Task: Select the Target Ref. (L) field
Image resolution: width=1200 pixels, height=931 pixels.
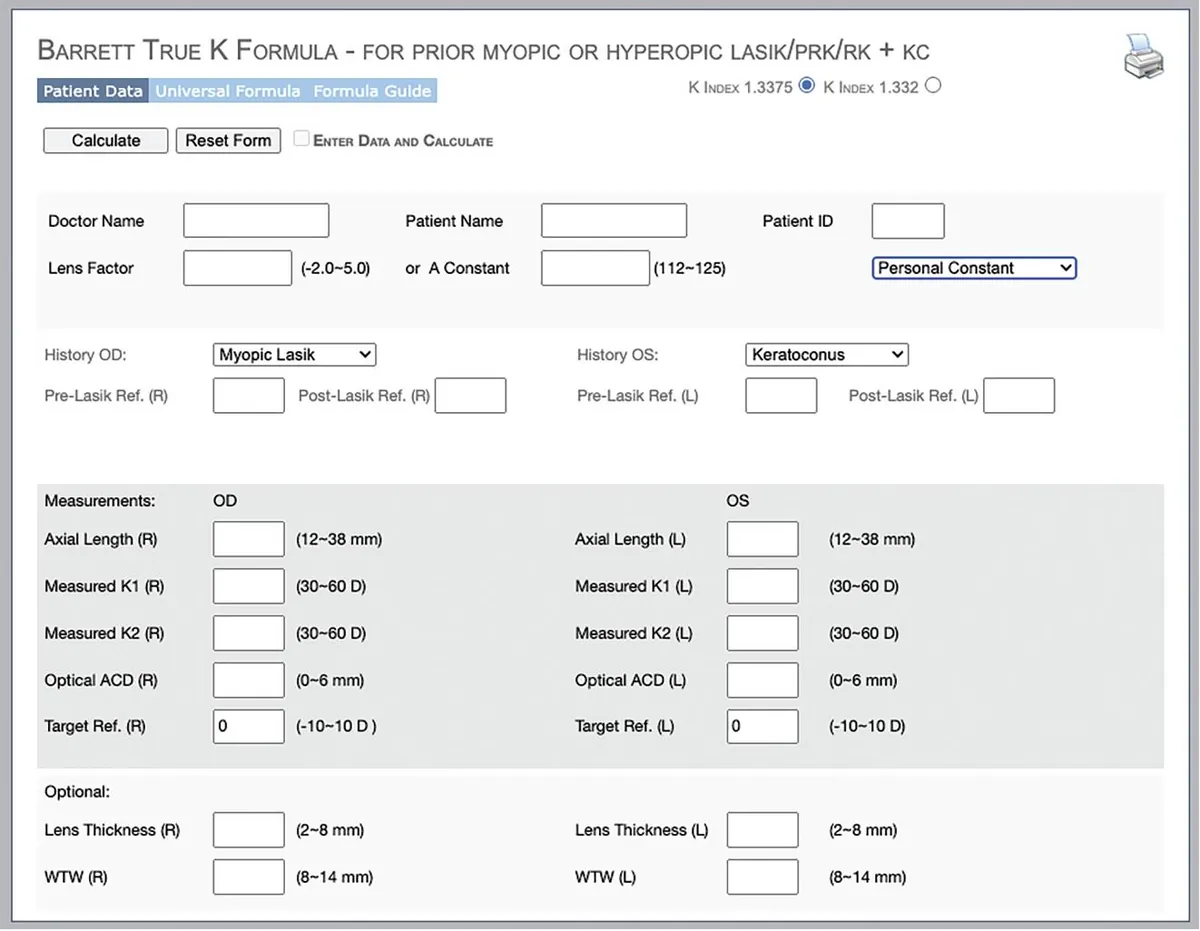Action: [x=762, y=727]
